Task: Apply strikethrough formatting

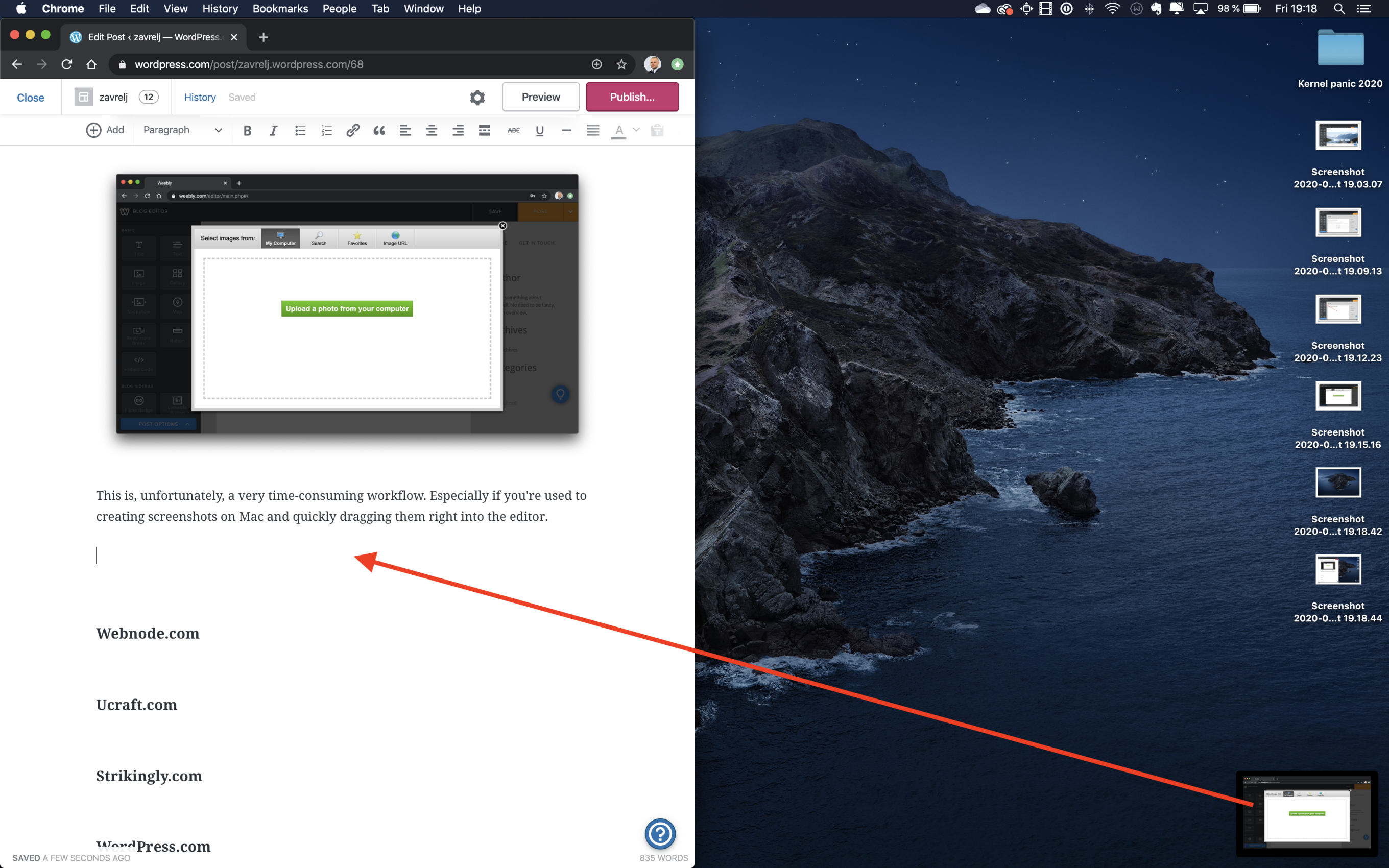Action: point(514,130)
